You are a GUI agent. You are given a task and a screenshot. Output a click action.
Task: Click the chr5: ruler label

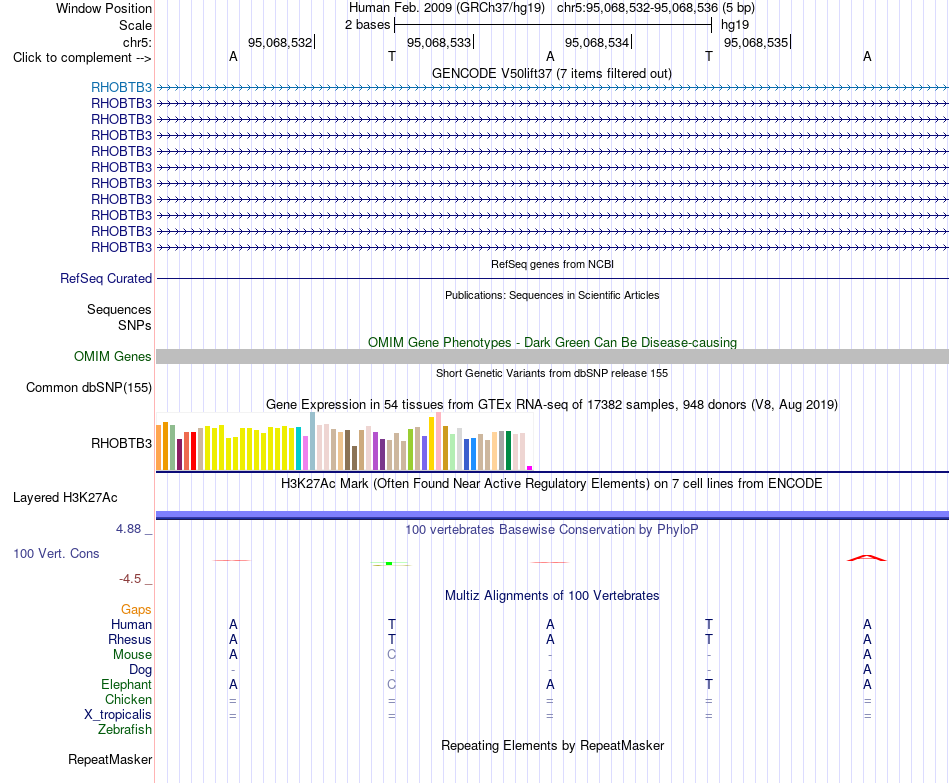138,42
